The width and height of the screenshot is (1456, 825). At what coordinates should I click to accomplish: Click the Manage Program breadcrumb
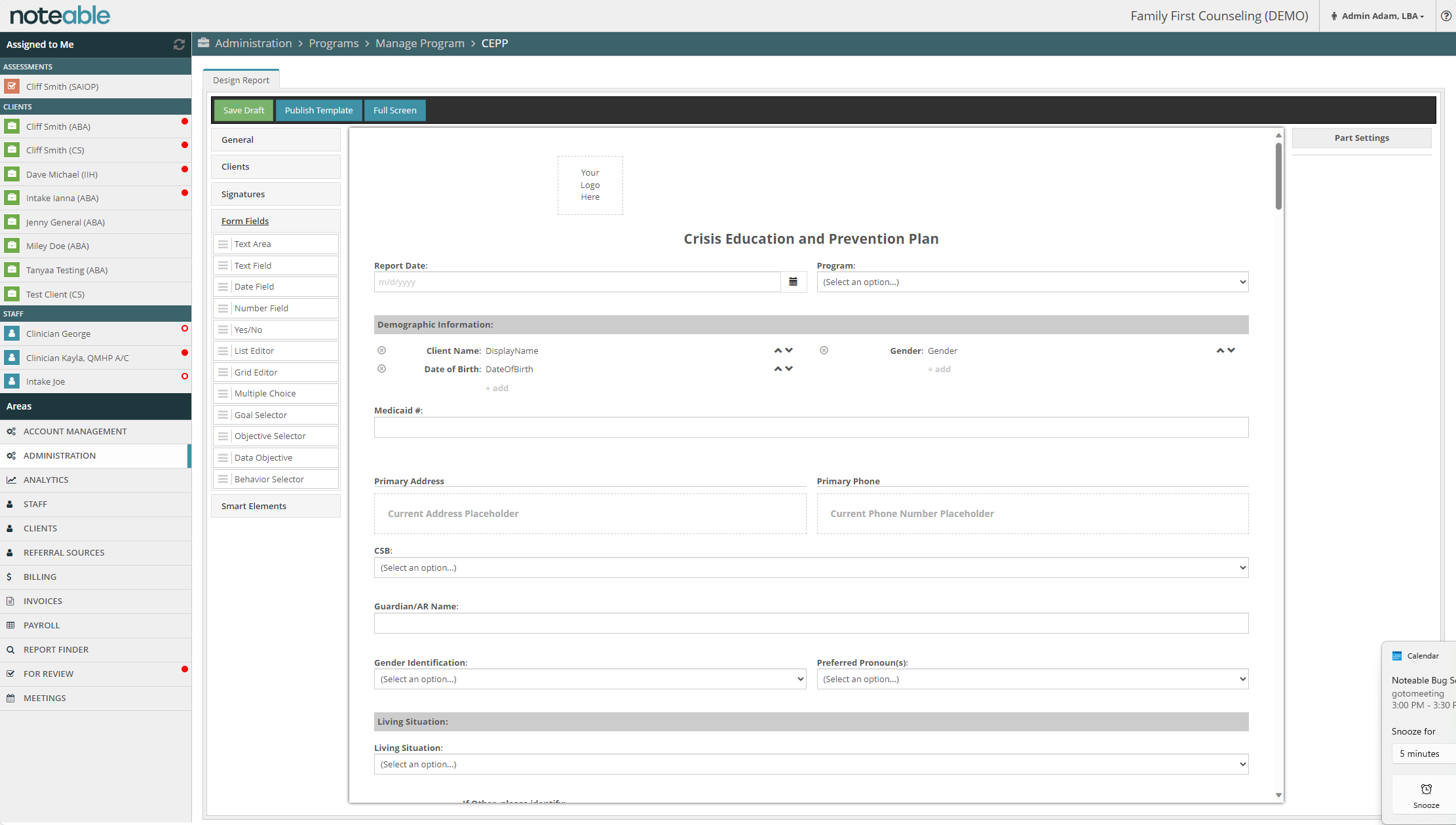tap(419, 43)
